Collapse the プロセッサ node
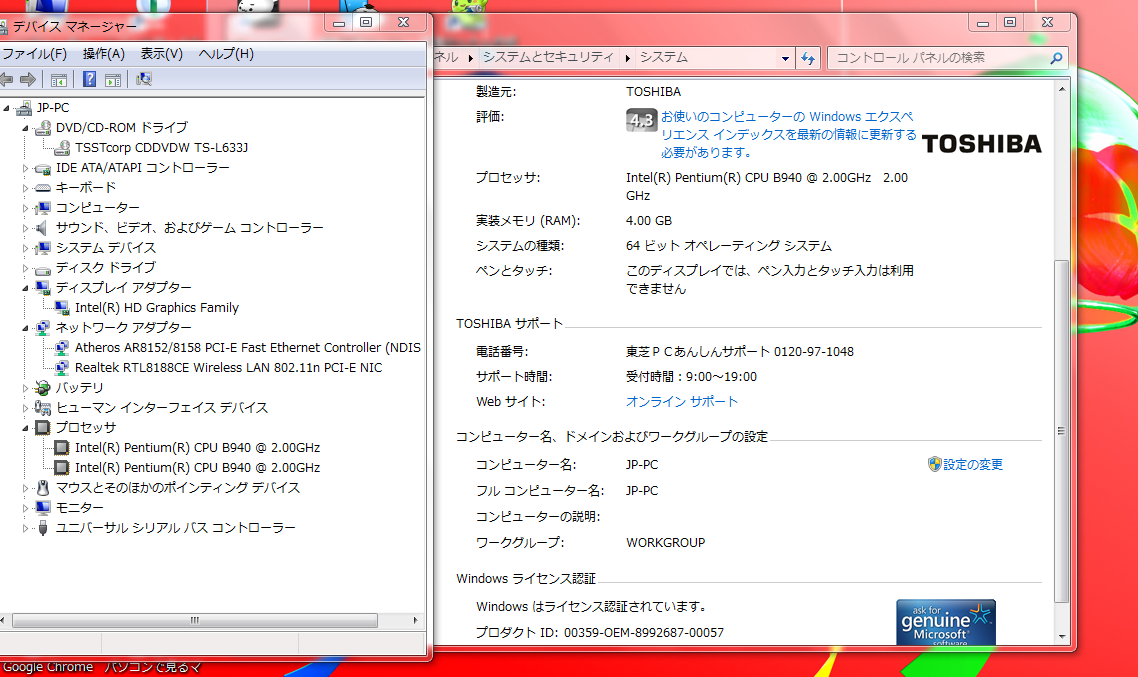This screenshot has width=1138, height=677. pos(25,428)
